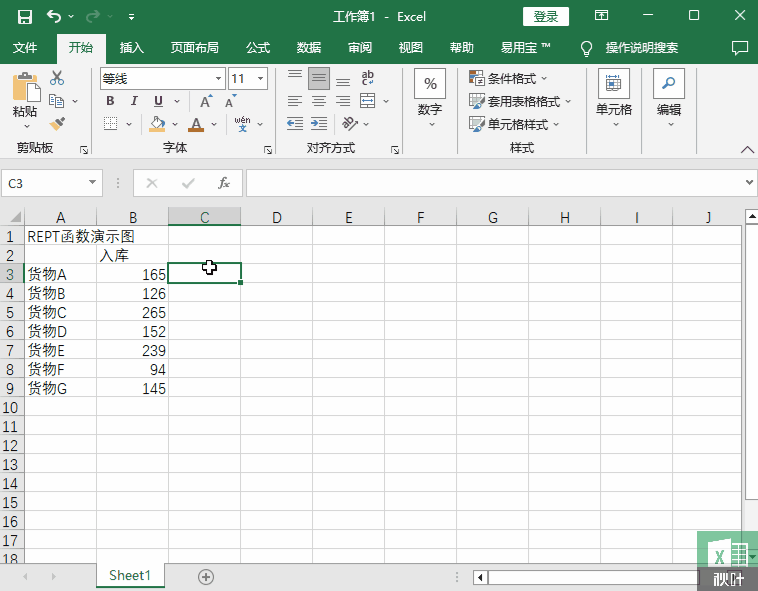Select the Format Painter brush
Viewport: 758px width, 591px height.
57,123
